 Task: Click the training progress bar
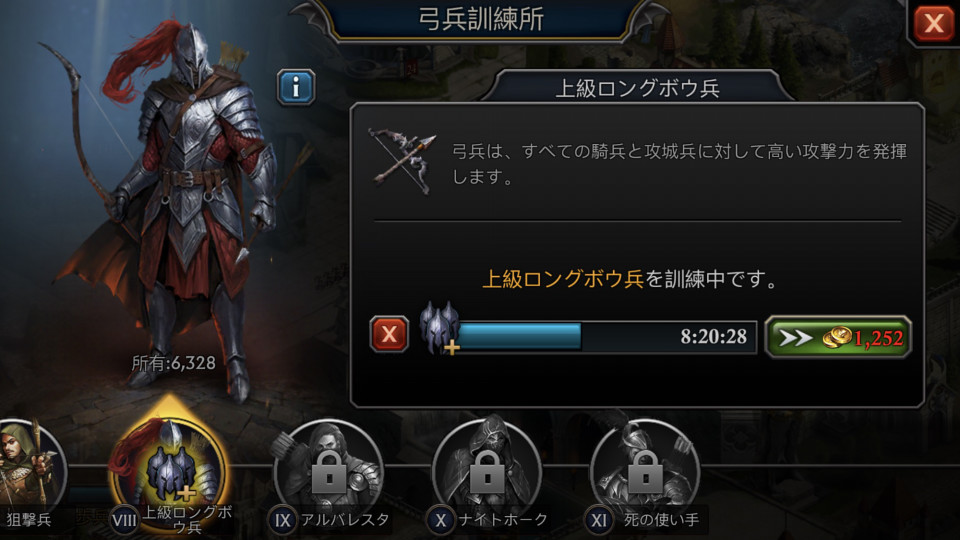pyautogui.click(x=606, y=337)
